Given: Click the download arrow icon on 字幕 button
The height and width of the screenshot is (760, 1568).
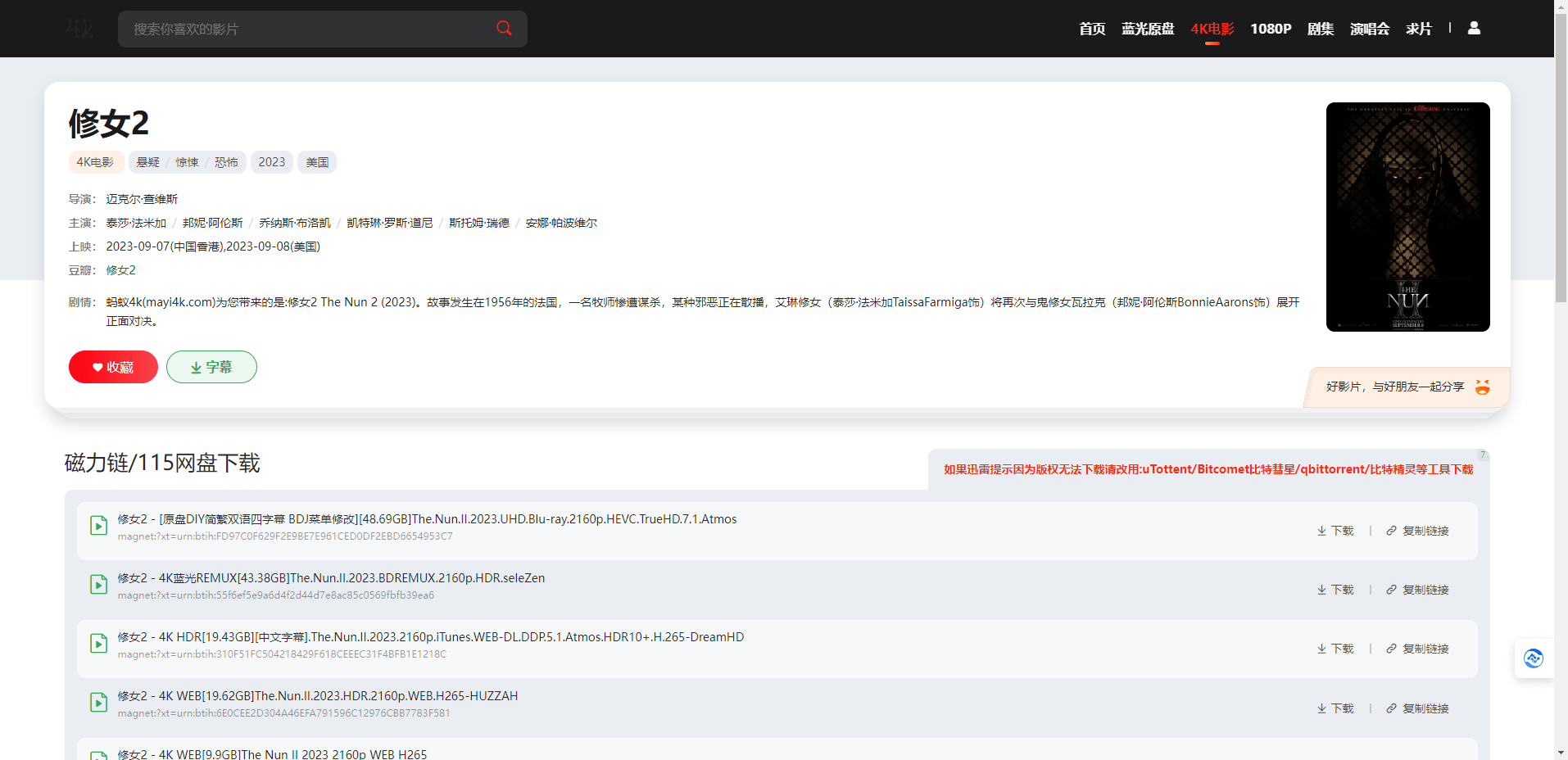Looking at the screenshot, I should [x=194, y=367].
